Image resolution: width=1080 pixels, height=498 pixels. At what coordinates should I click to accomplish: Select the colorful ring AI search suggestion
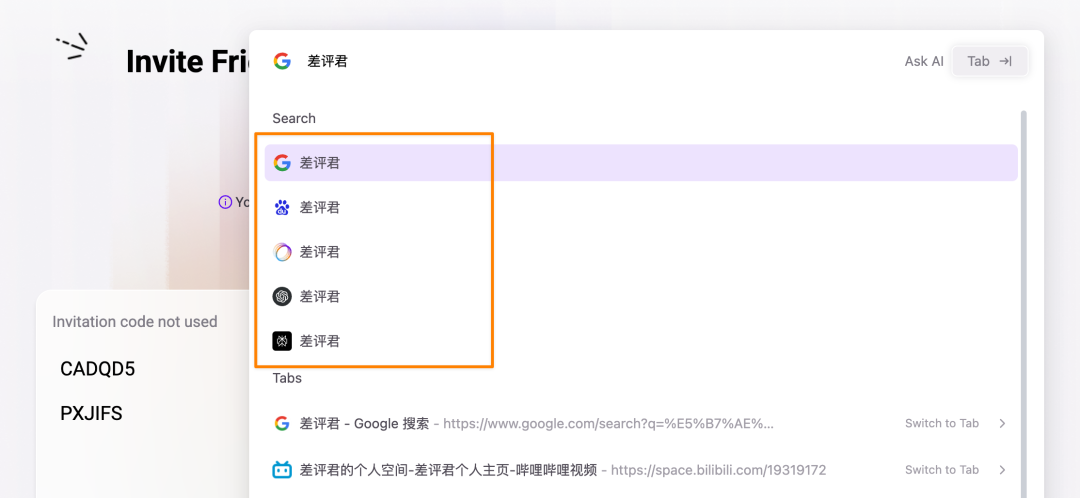coord(641,252)
